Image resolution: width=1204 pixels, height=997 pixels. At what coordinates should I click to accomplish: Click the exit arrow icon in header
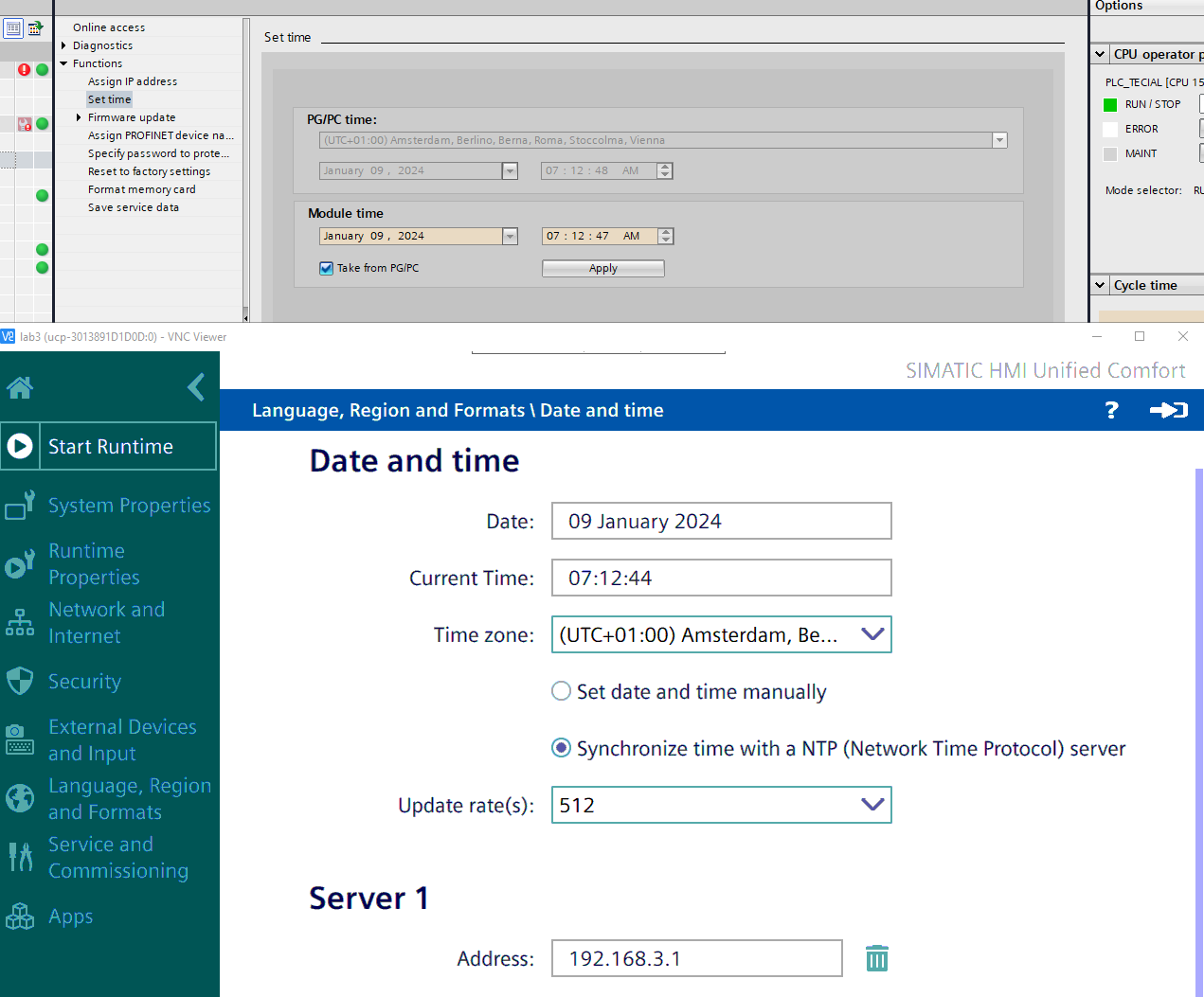(1168, 410)
